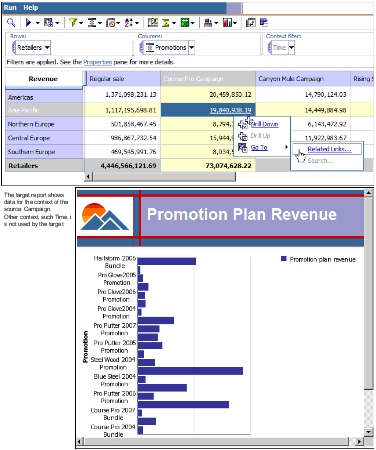Image resolution: width=376 pixels, height=450 pixels.
Task: Click the swap rows and columns icon
Action: pyautogui.click(x=250, y=23)
